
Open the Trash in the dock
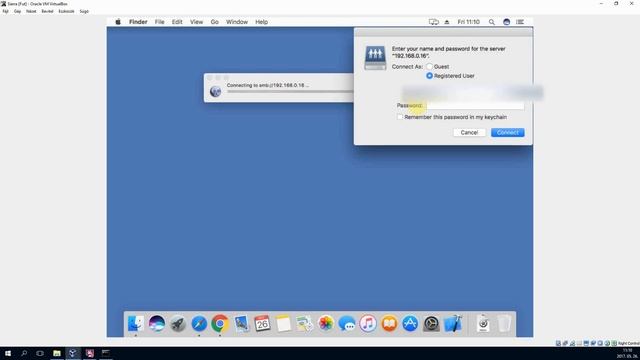504,324
